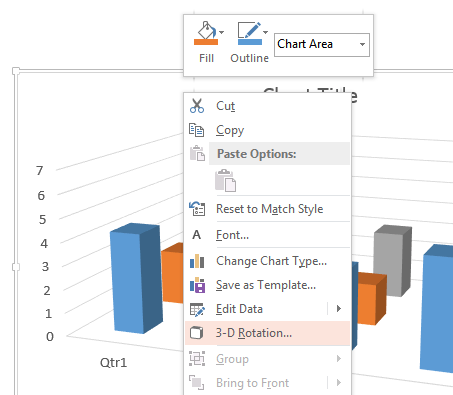The width and height of the screenshot is (453, 395).
Task: Choose Cut from the context menu
Action: (267, 106)
